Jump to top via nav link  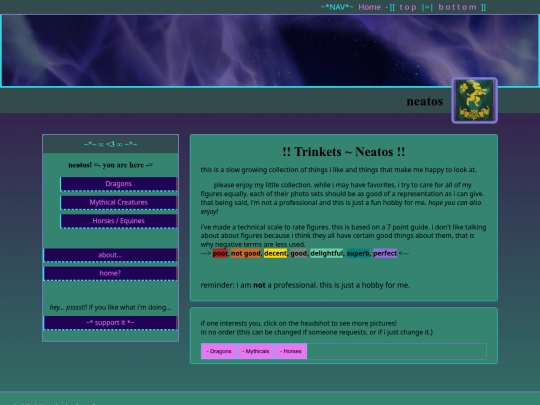pyautogui.click(x=408, y=7)
